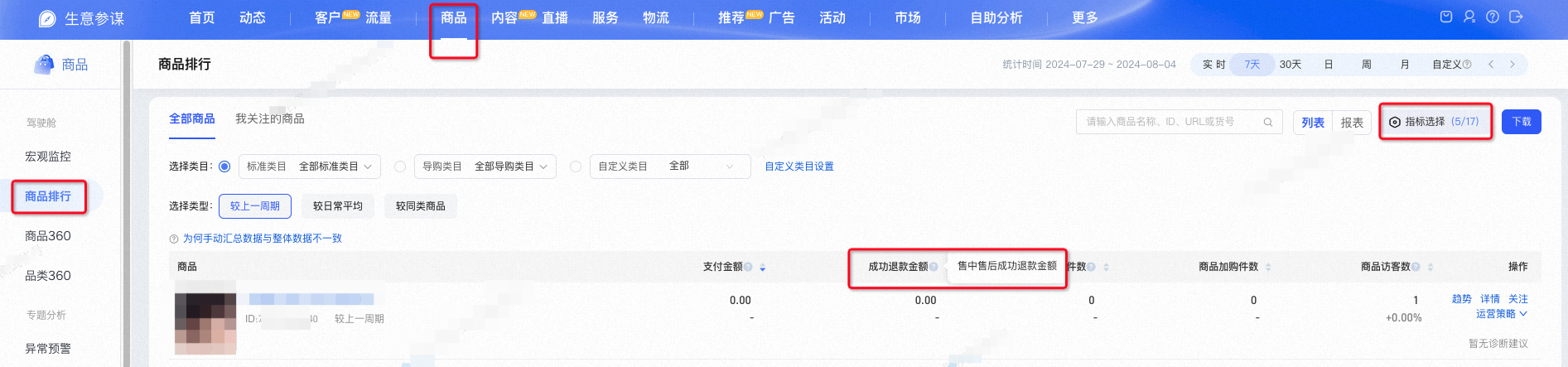This screenshot has height=367, width=1568.
Task: Click the sidebar vertical scrollbar
Action: (127, 203)
